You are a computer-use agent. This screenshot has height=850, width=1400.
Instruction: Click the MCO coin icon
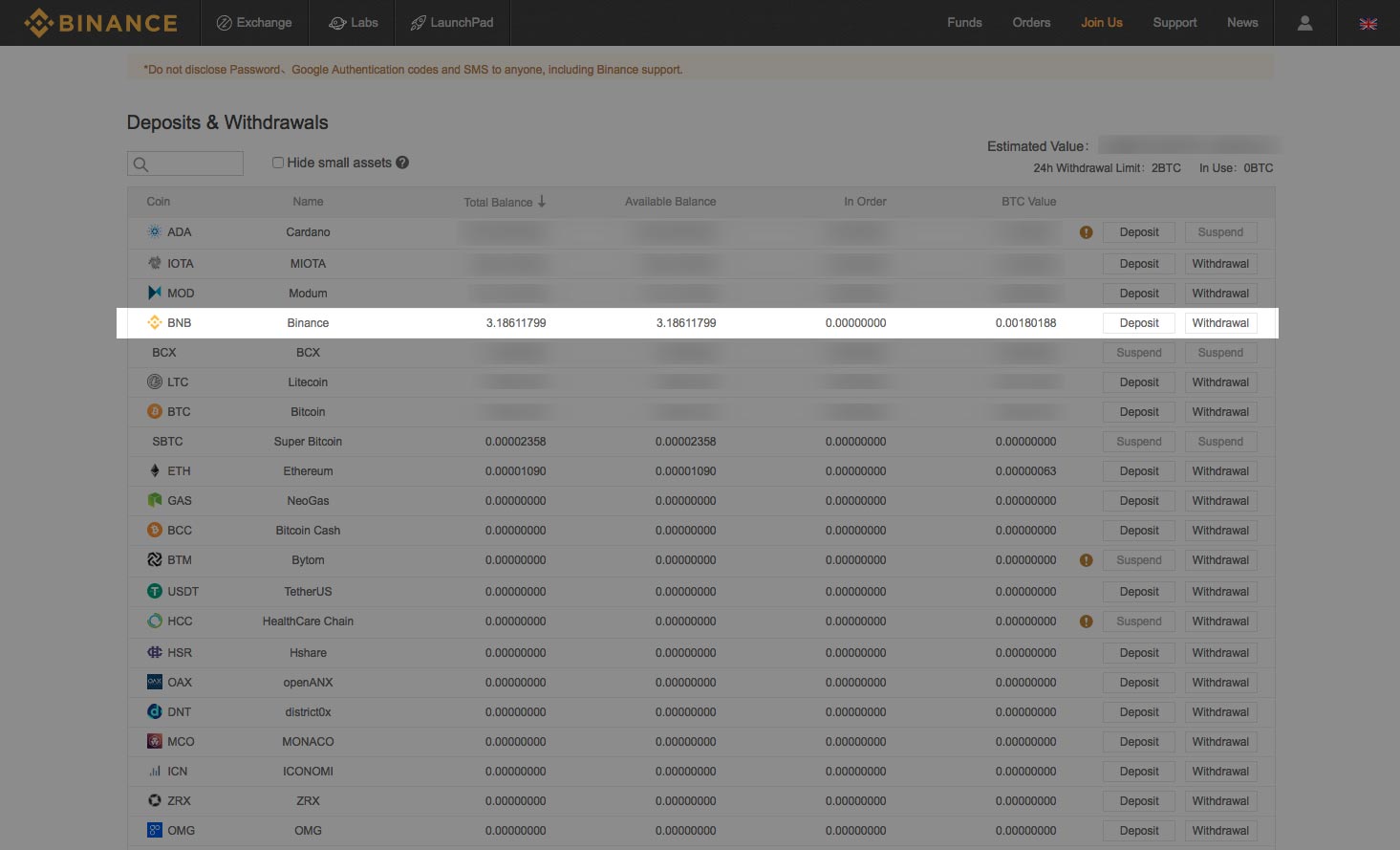[x=155, y=741]
